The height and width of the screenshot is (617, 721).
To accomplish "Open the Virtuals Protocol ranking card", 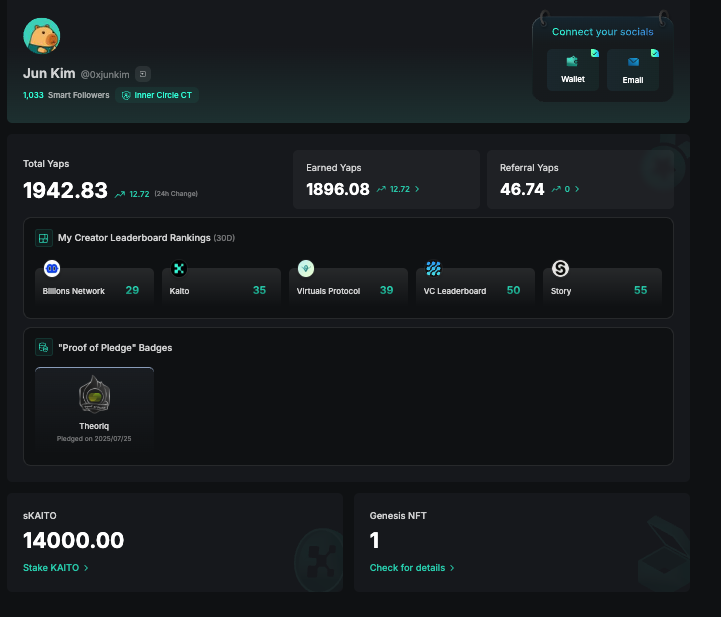I will (x=348, y=286).
